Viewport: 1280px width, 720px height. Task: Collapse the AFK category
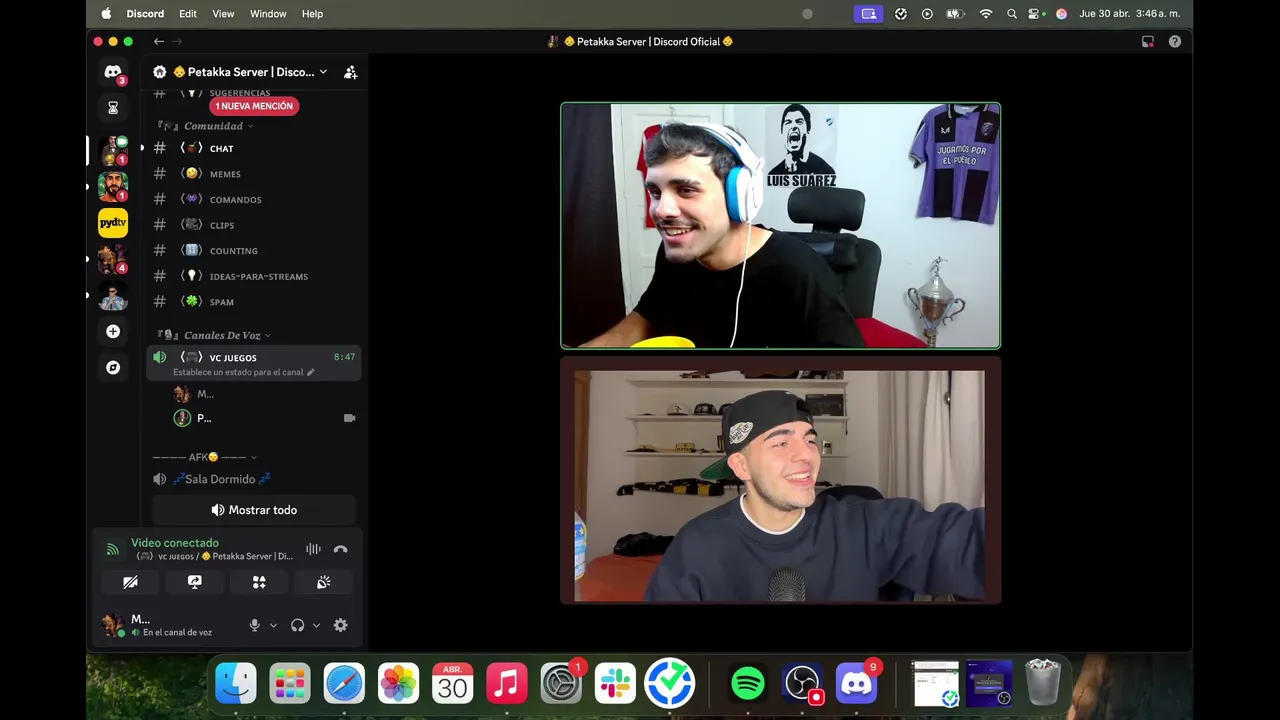click(204, 457)
